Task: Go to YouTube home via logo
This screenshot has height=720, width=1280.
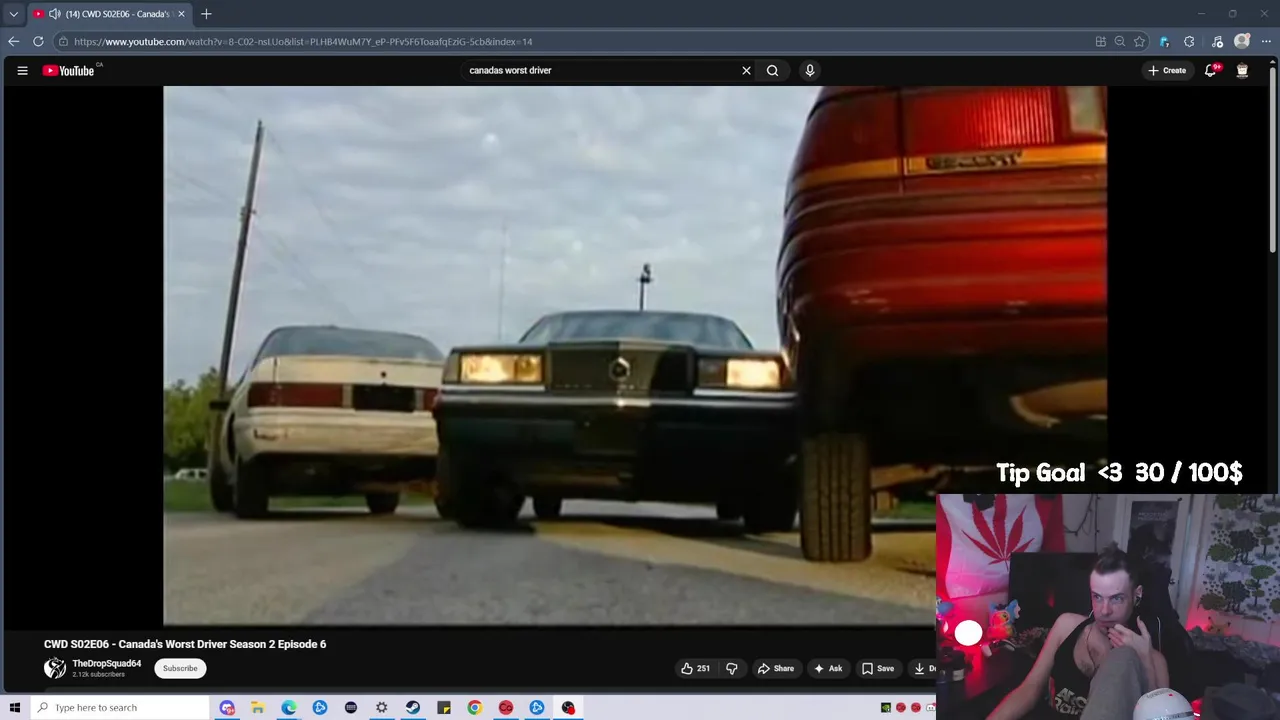Action: [x=69, y=70]
